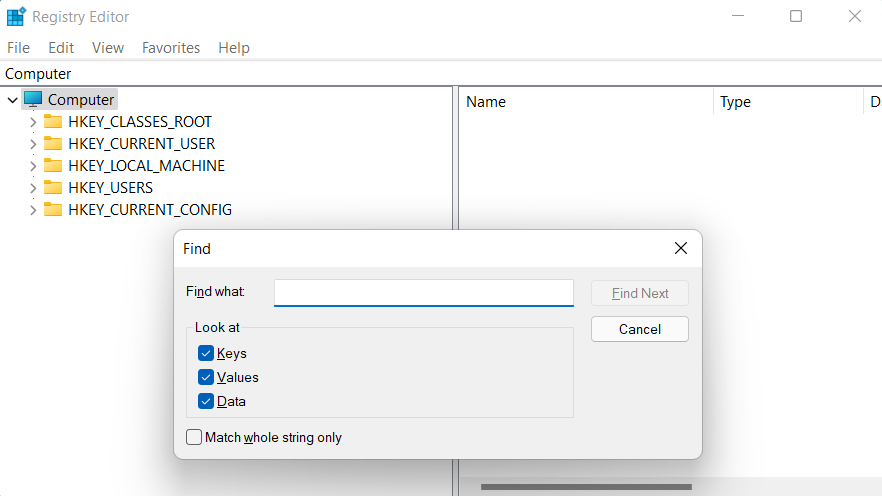
Task: Disable the Data checkbox
Action: (x=206, y=401)
